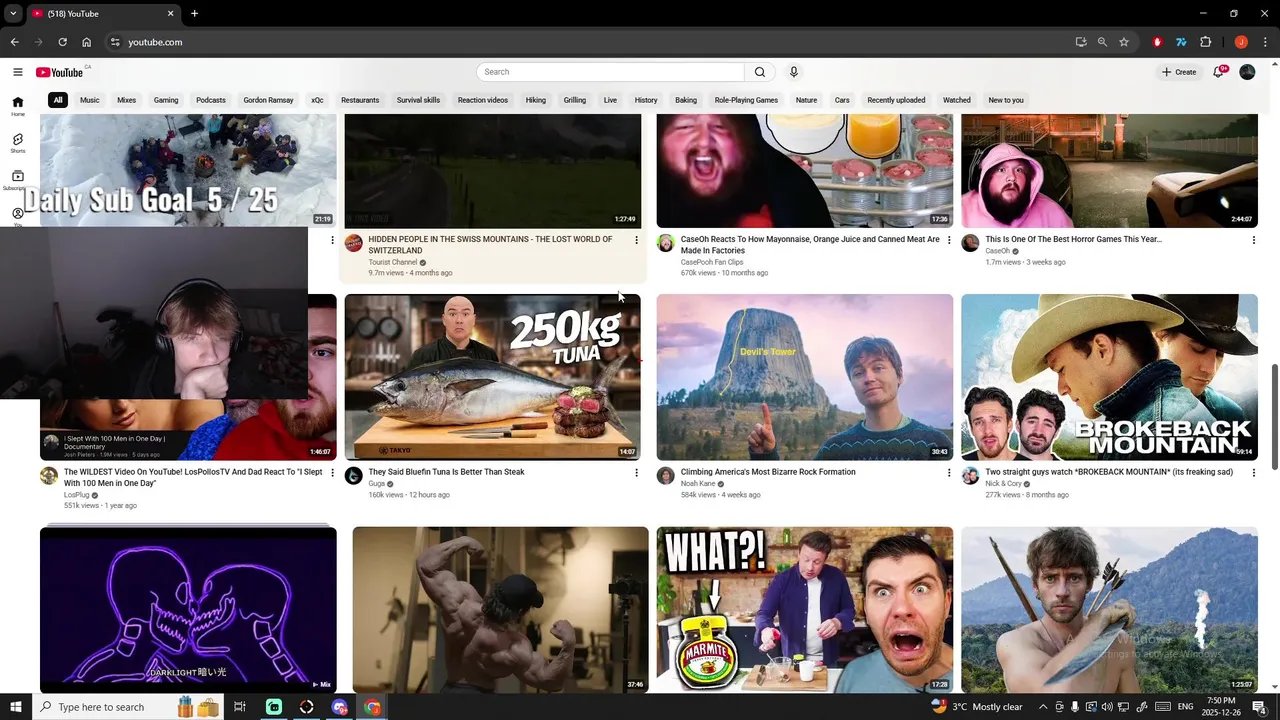Screen dimensions: 1280x720
Task: Bookmark this page with the star
Action: point(1124,42)
